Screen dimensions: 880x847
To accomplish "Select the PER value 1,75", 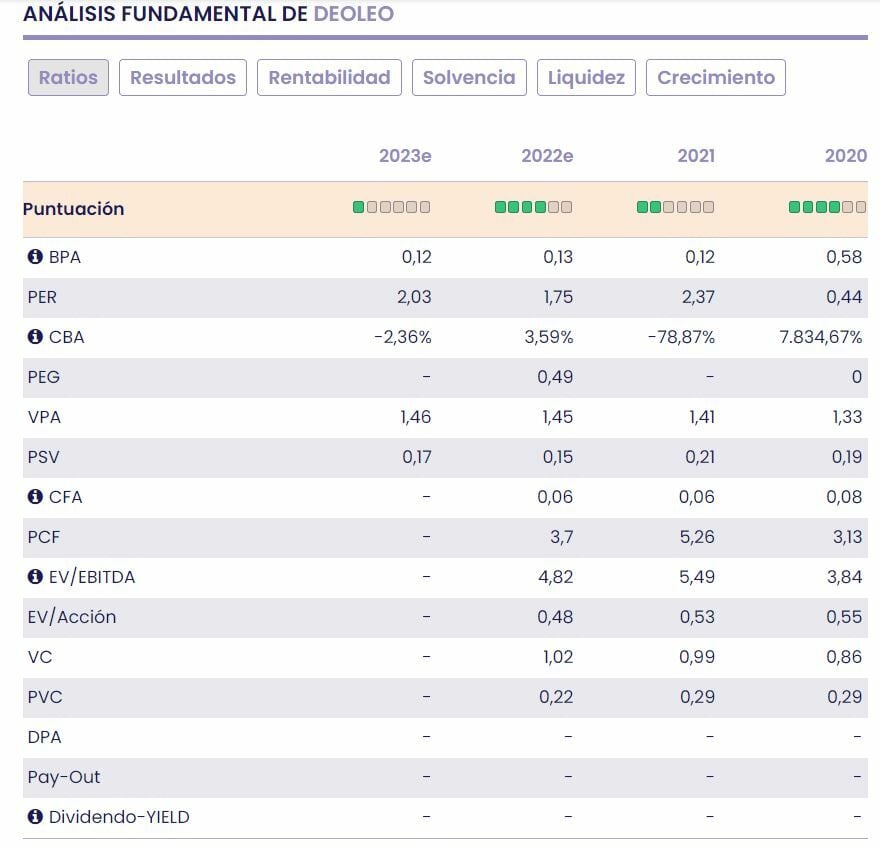I will 558,297.
